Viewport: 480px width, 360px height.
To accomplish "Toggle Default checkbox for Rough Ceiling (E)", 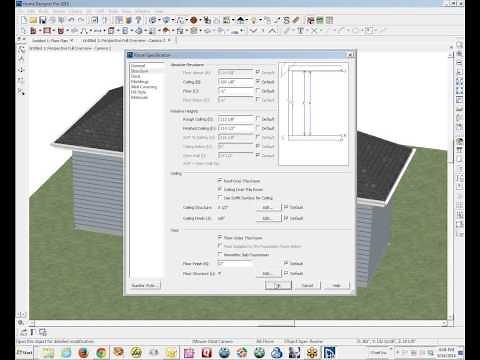I will pyautogui.click(x=258, y=119).
